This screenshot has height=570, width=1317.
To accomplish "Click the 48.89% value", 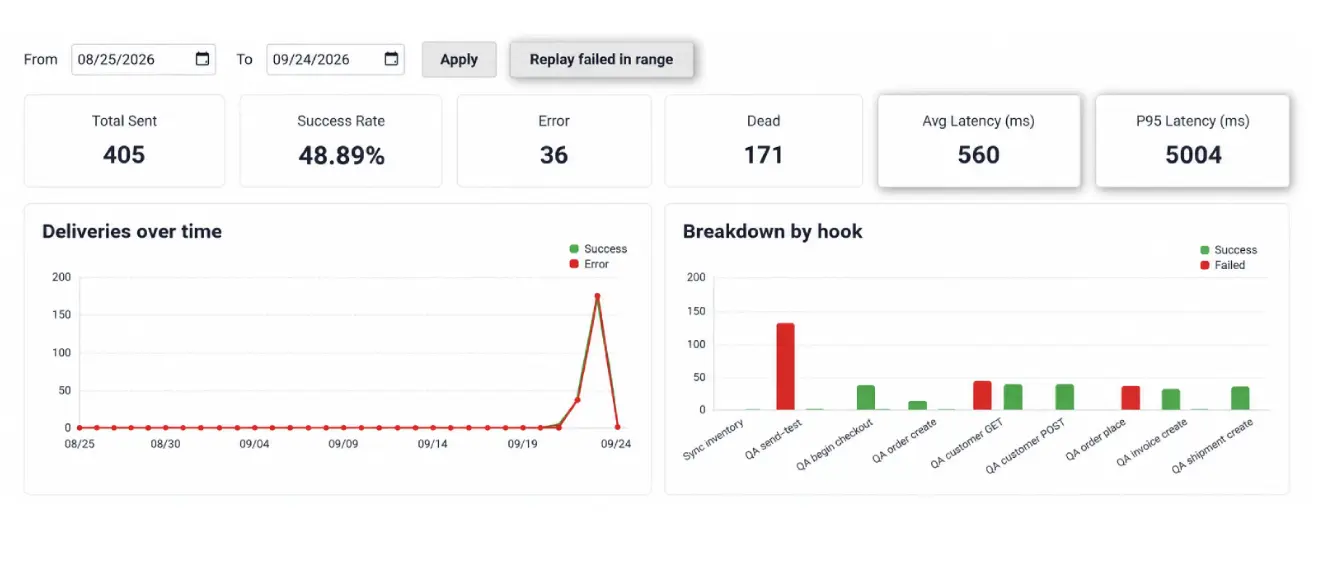I will pyautogui.click(x=341, y=155).
